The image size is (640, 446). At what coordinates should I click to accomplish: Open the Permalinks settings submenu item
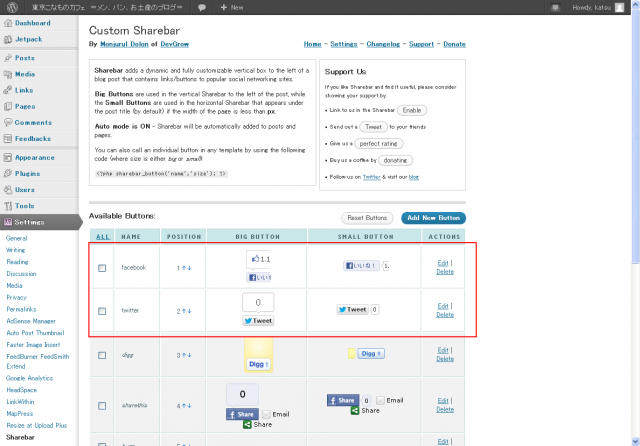coord(21,309)
